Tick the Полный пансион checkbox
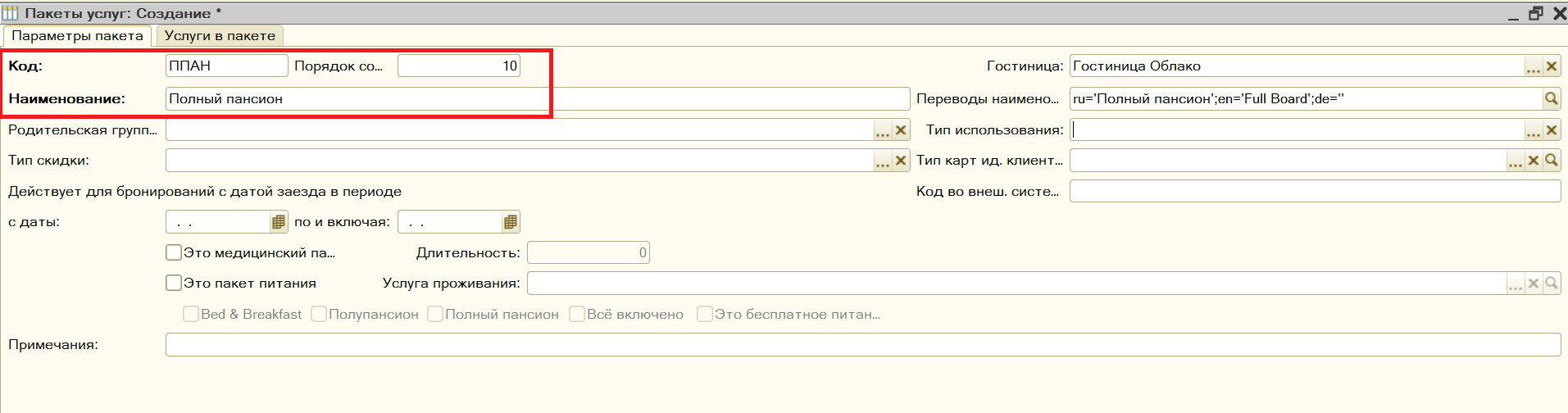This screenshot has height=413, width=1568. click(435, 314)
